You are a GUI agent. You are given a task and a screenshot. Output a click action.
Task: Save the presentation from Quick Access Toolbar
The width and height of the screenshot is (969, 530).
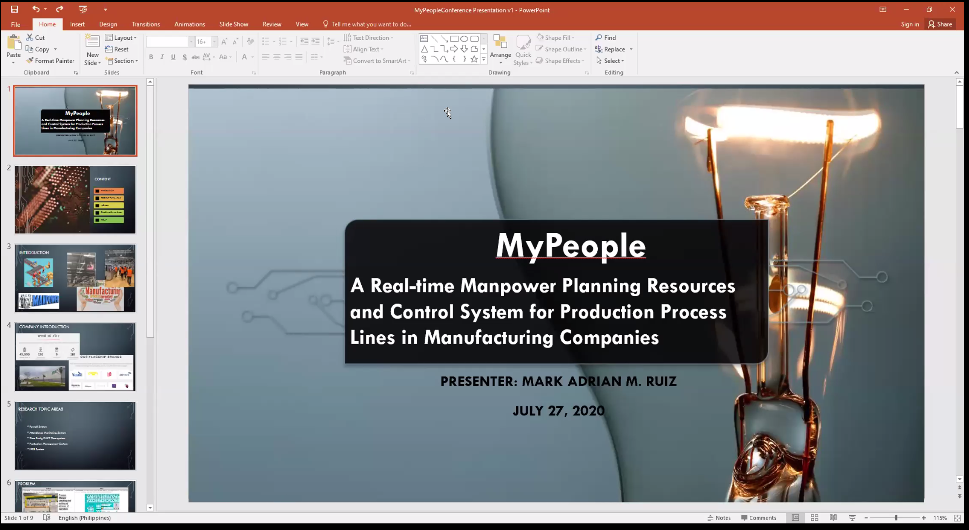coord(14,9)
